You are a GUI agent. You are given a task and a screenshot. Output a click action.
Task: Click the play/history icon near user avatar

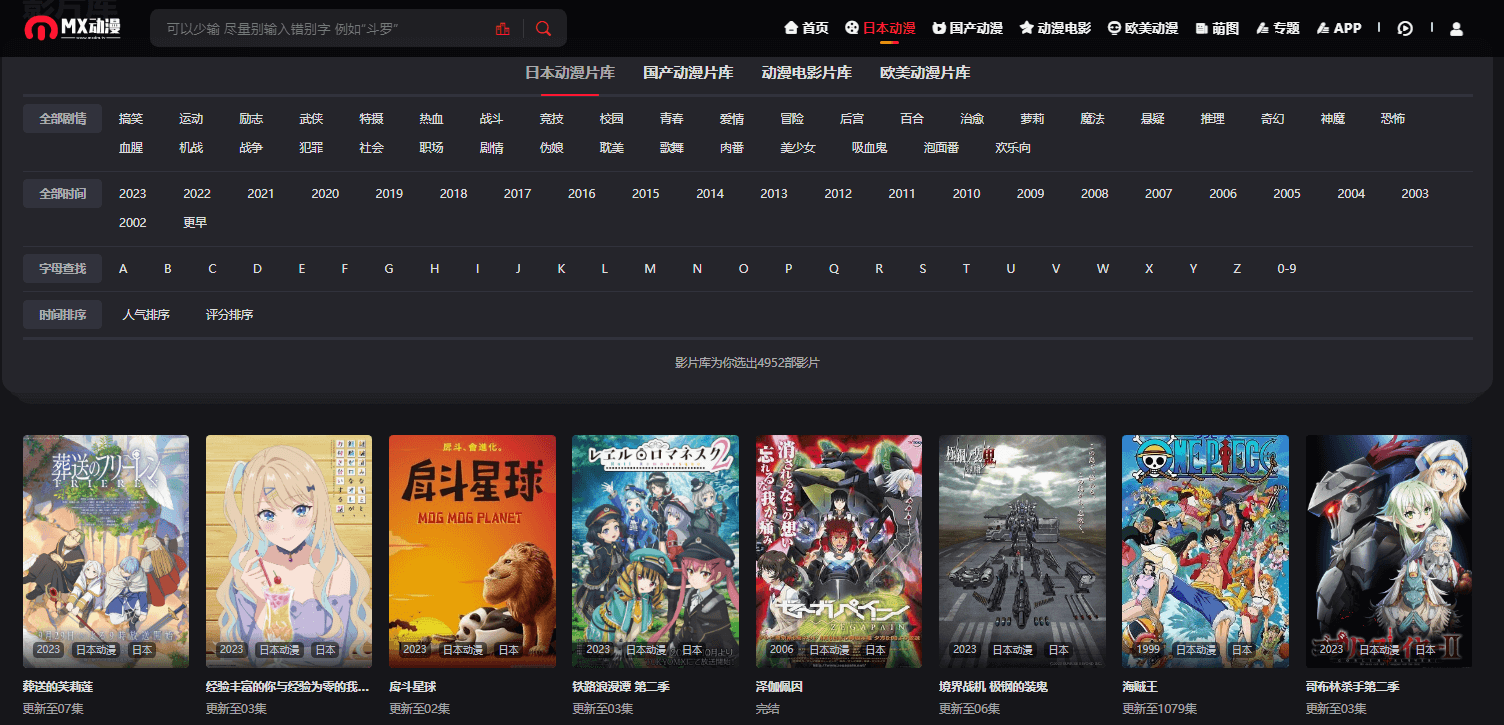click(x=1405, y=28)
